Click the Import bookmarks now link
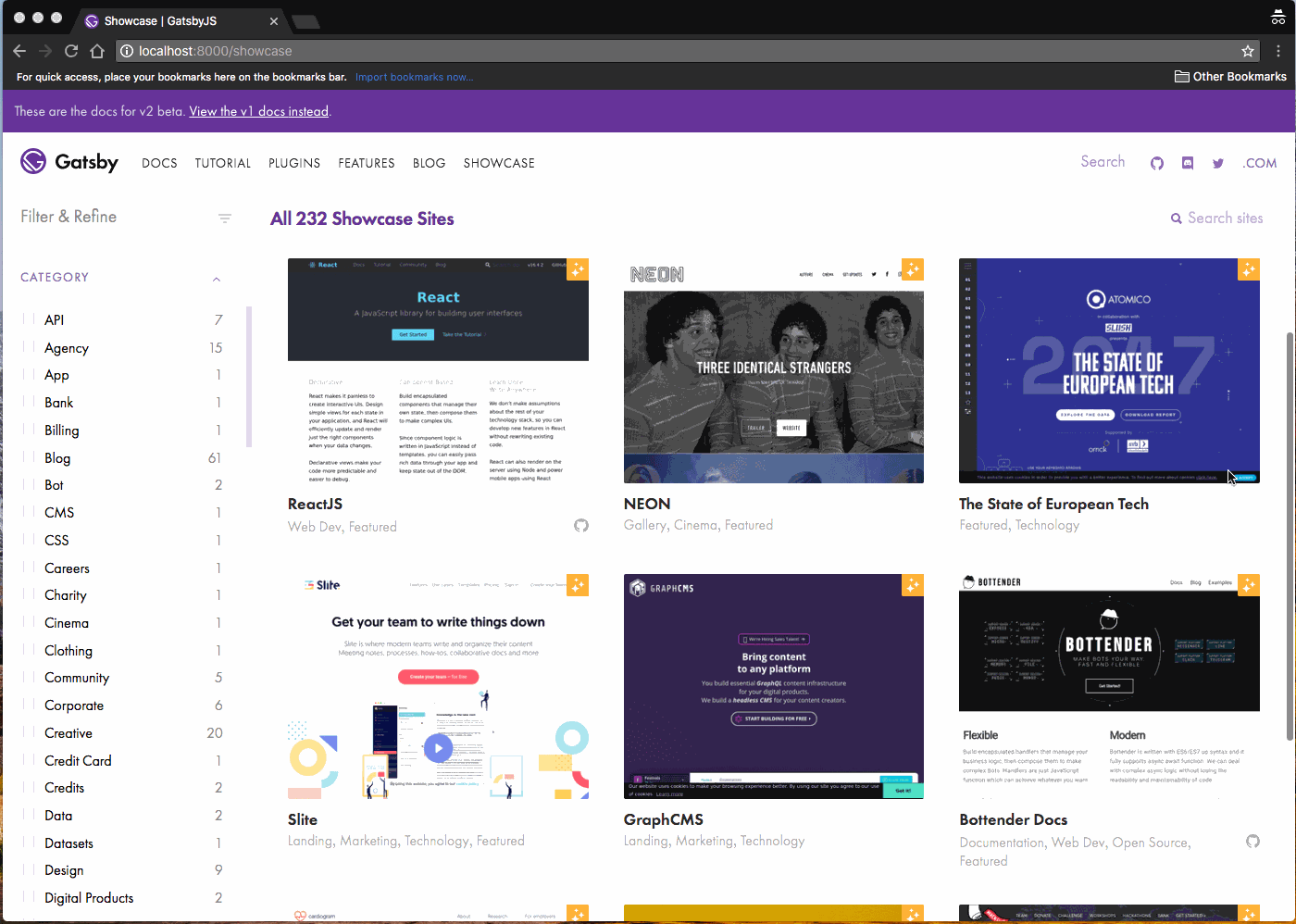The image size is (1296, 924). pos(414,77)
